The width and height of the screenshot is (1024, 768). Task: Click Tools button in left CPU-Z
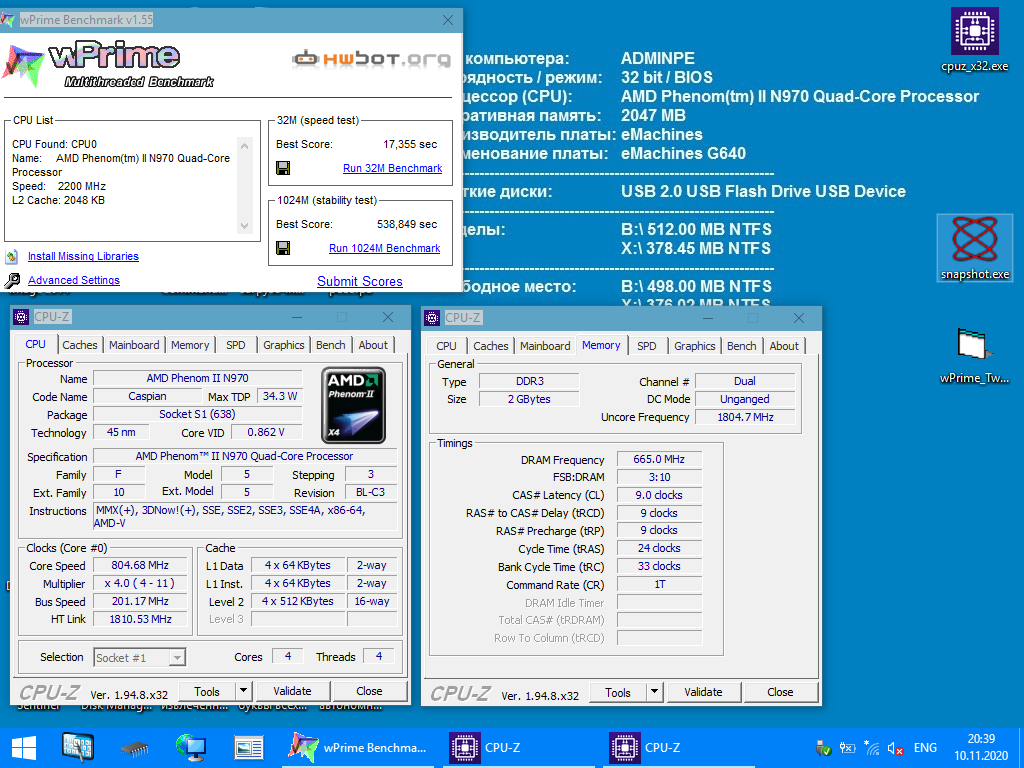point(206,691)
